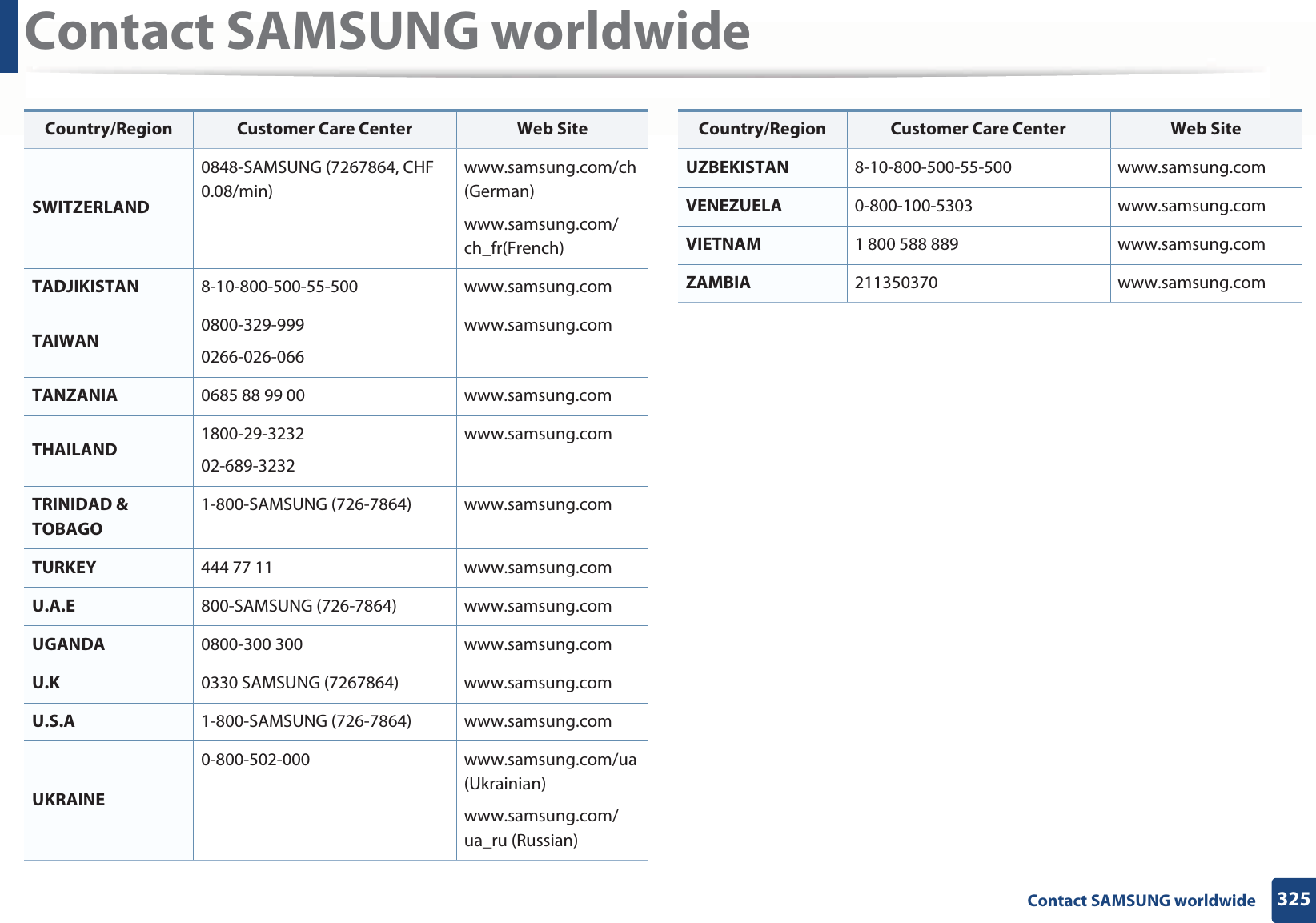Viewport: 1316px width, 923px height.
Task: Select Taiwan's 0800-329-999 number
Action: [x=253, y=325]
